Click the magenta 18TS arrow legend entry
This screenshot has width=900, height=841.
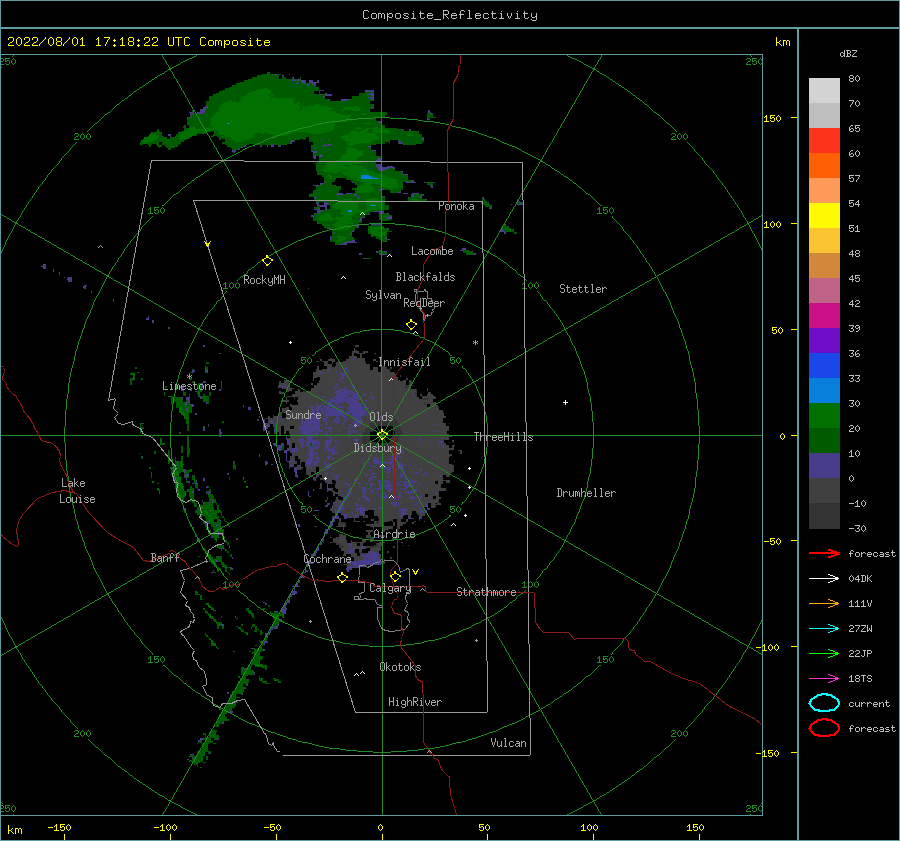(x=824, y=679)
